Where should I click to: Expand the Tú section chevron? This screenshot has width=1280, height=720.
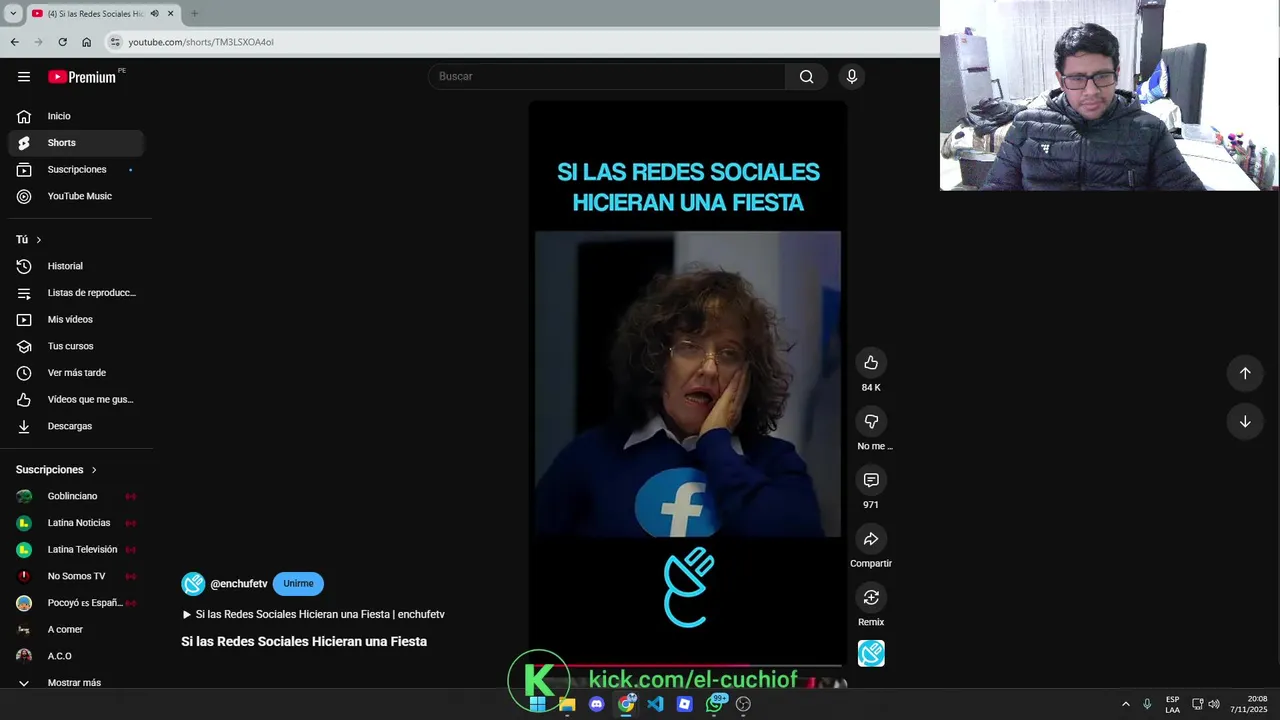point(39,240)
